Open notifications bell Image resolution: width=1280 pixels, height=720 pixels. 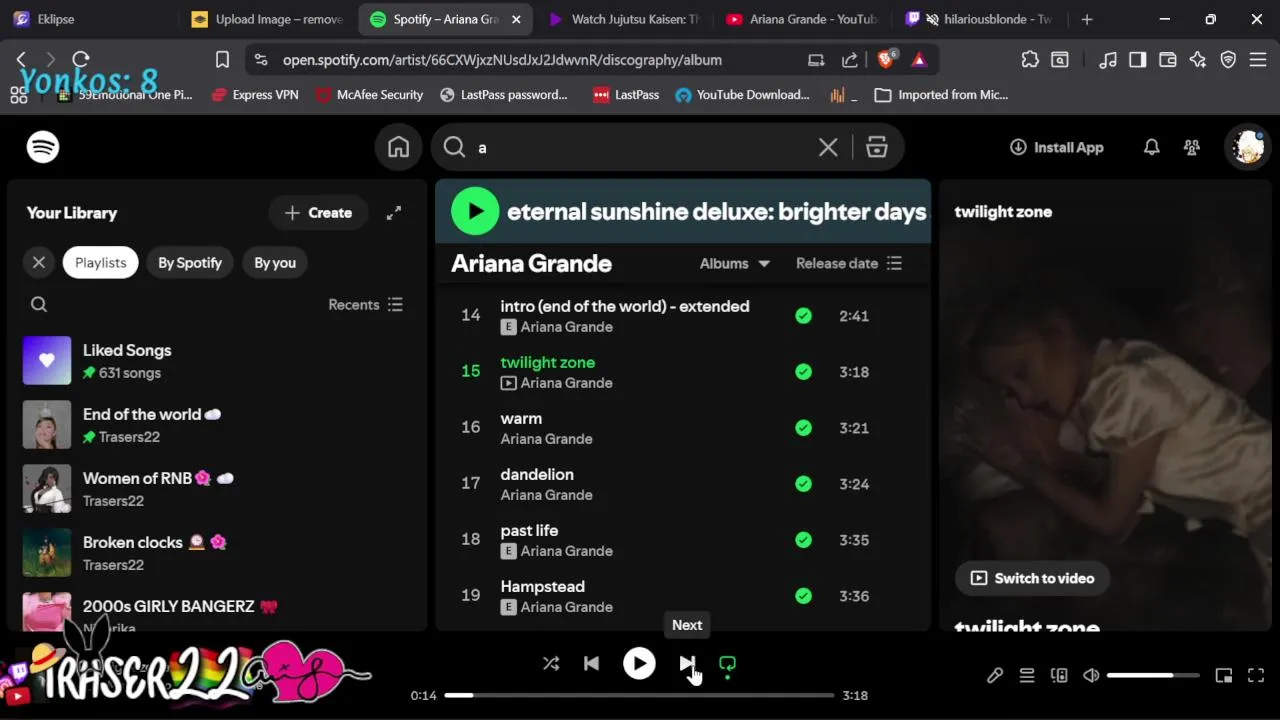[x=1152, y=147]
